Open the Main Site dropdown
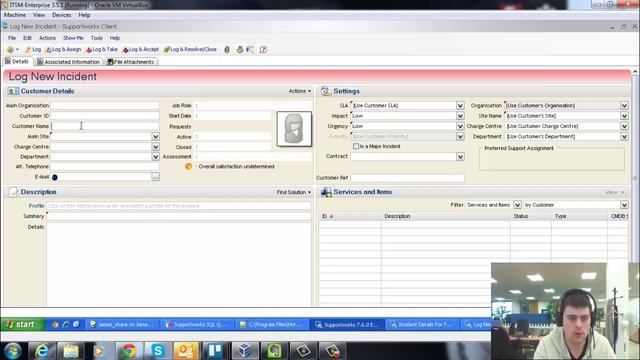Screen dimensions: 640x360 [x=156, y=136]
